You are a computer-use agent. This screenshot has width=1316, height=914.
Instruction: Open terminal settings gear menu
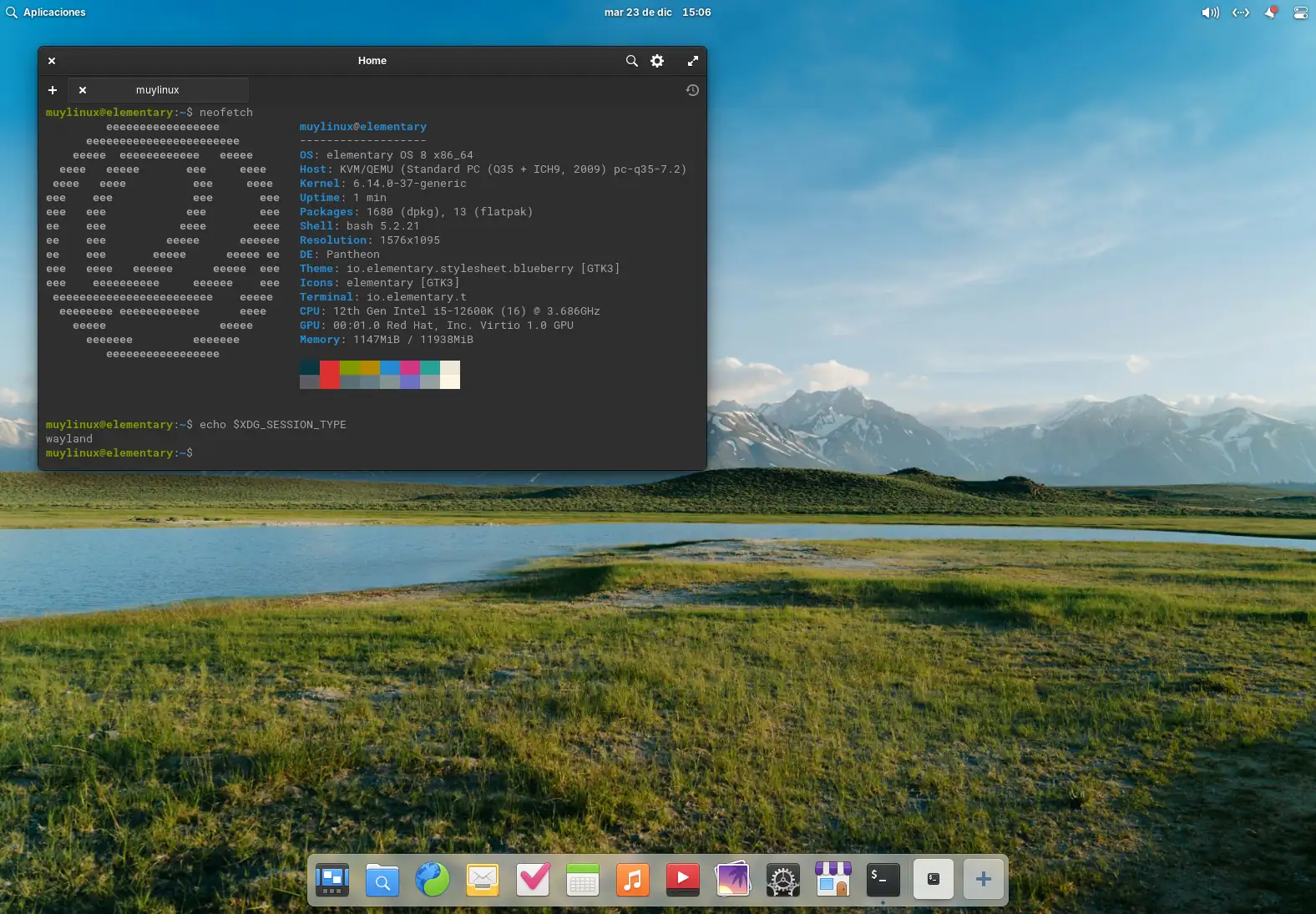pos(657,61)
